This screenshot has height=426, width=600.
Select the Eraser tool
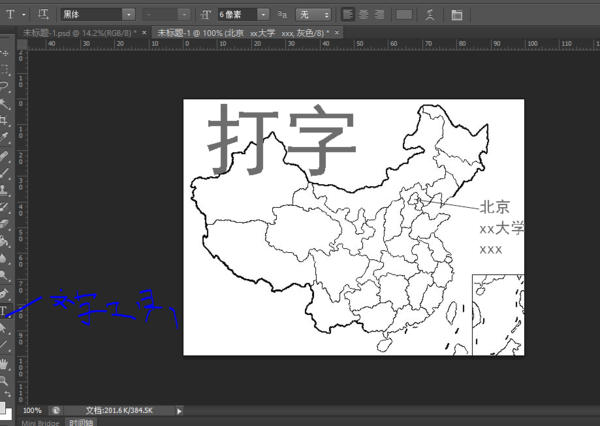[x=5, y=224]
